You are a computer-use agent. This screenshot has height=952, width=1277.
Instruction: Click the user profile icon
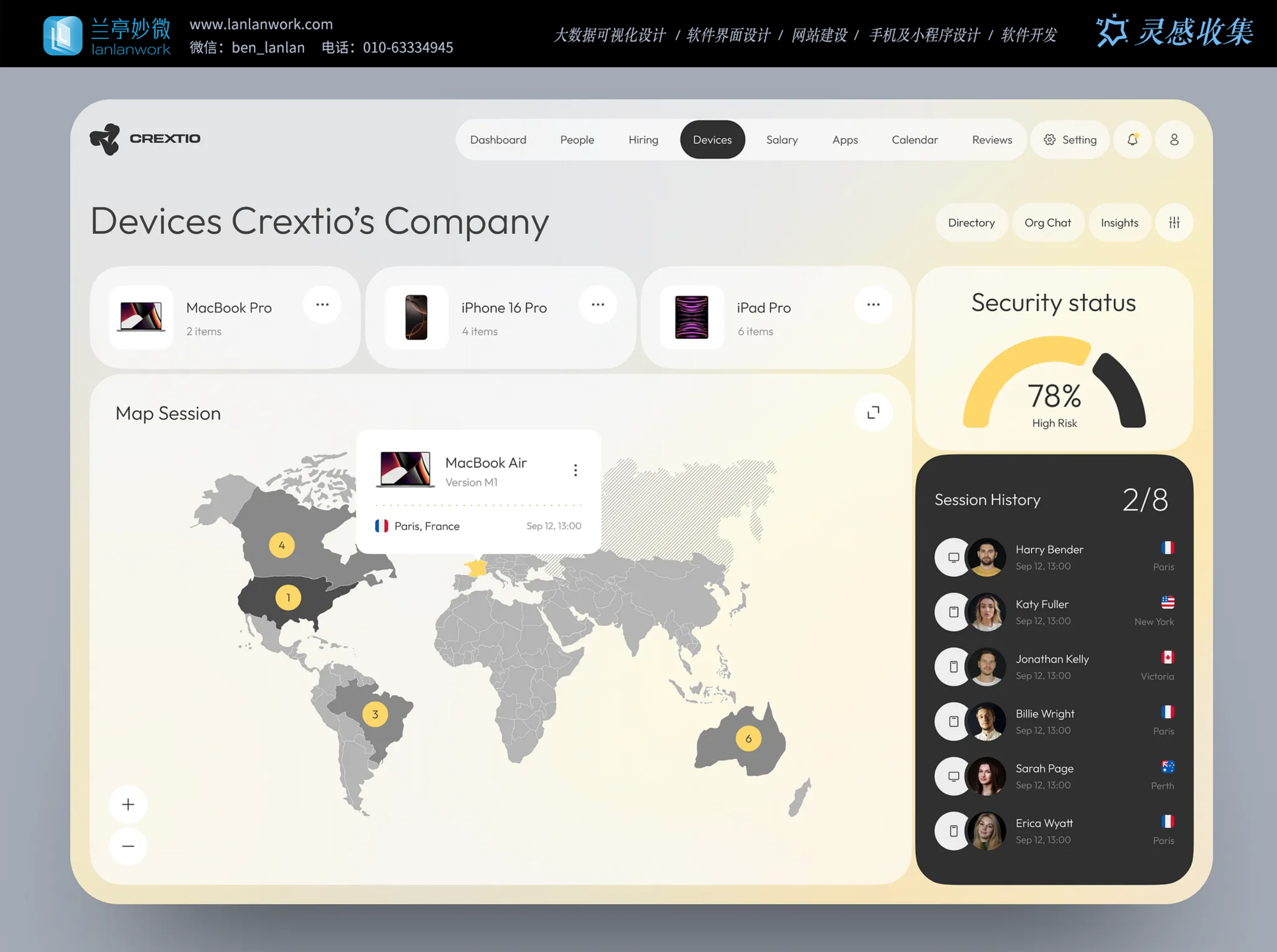point(1174,140)
